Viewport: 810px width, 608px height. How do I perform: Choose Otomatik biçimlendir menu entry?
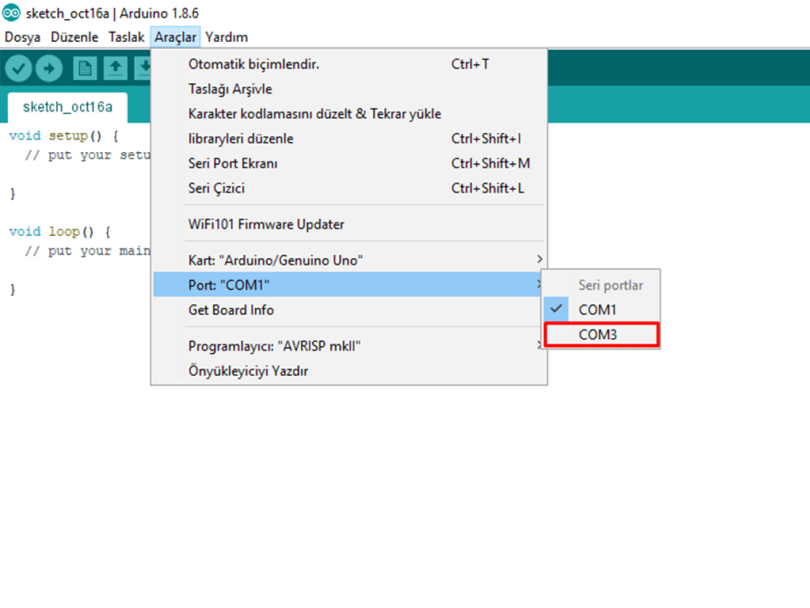349,64
